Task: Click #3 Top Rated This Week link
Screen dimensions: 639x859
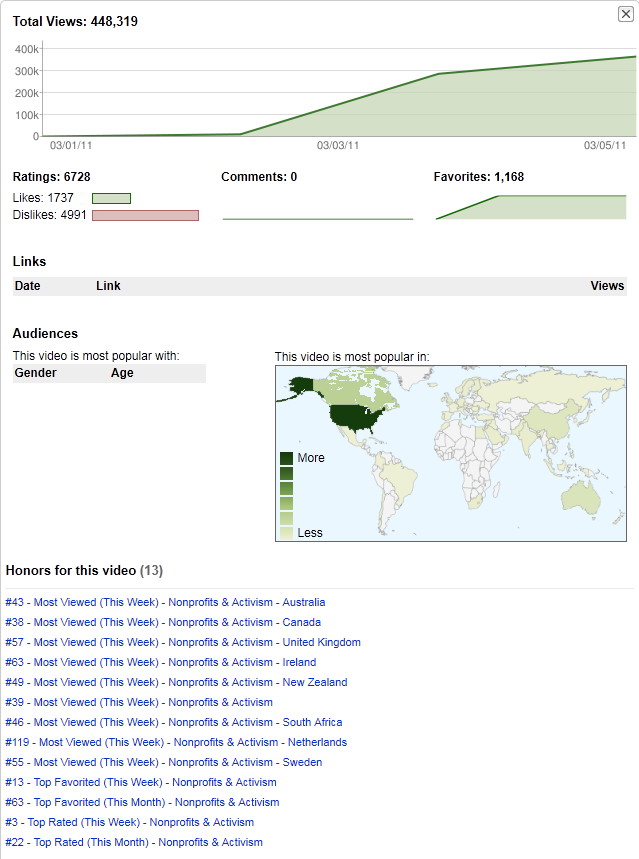Action: [x=129, y=822]
